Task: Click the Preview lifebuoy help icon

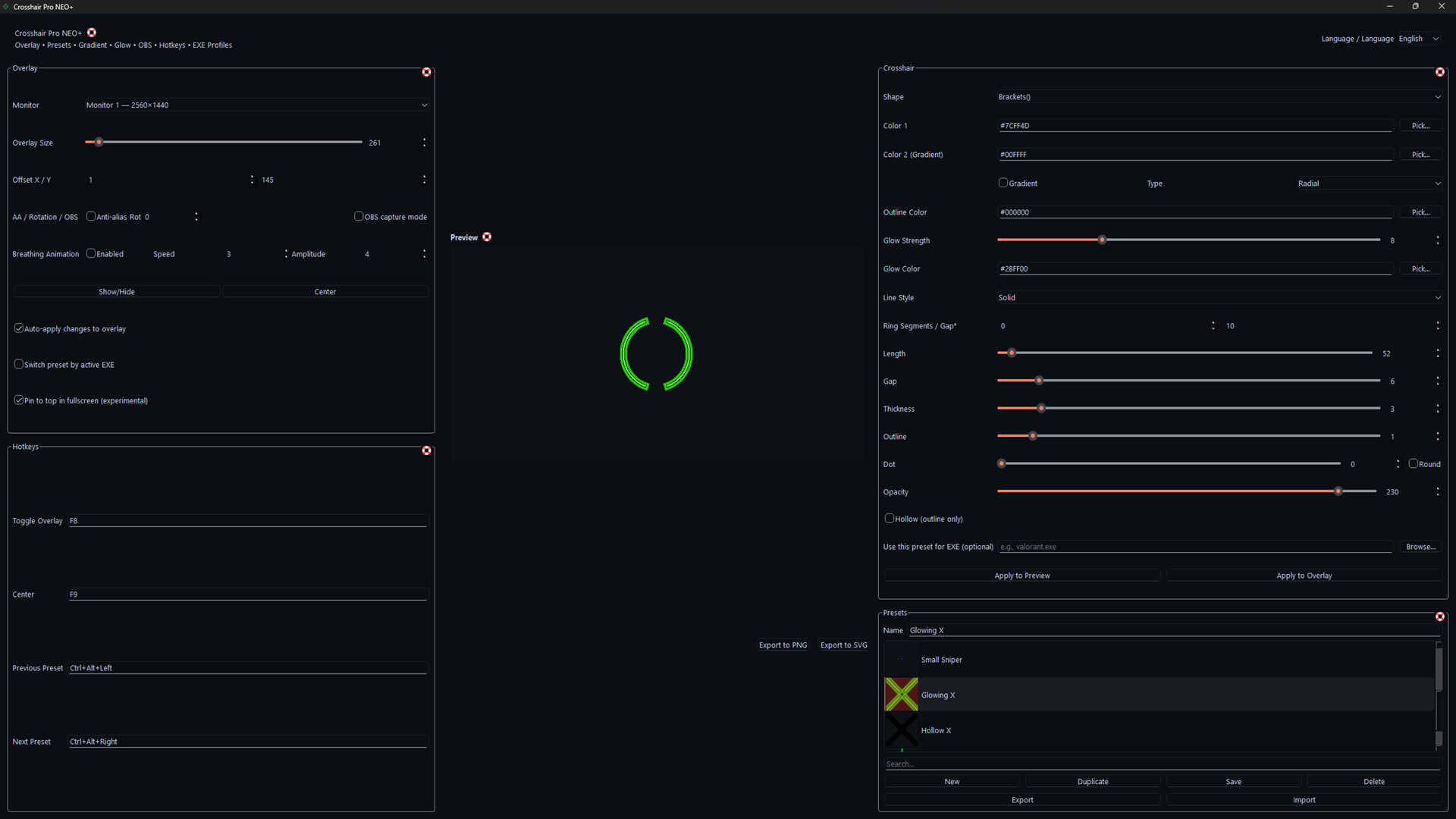Action: point(487,237)
